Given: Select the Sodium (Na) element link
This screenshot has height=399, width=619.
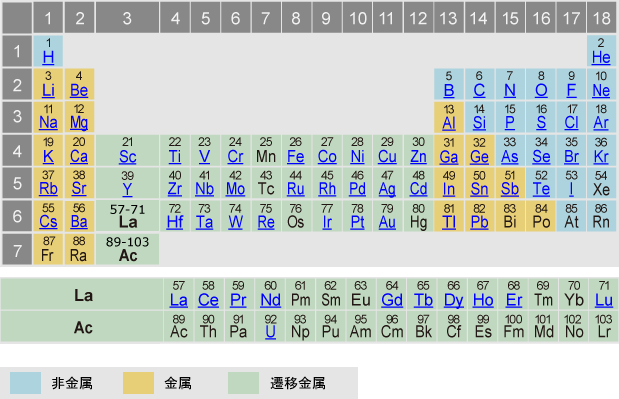Looking at the screenshot, I should coord(48,123).
